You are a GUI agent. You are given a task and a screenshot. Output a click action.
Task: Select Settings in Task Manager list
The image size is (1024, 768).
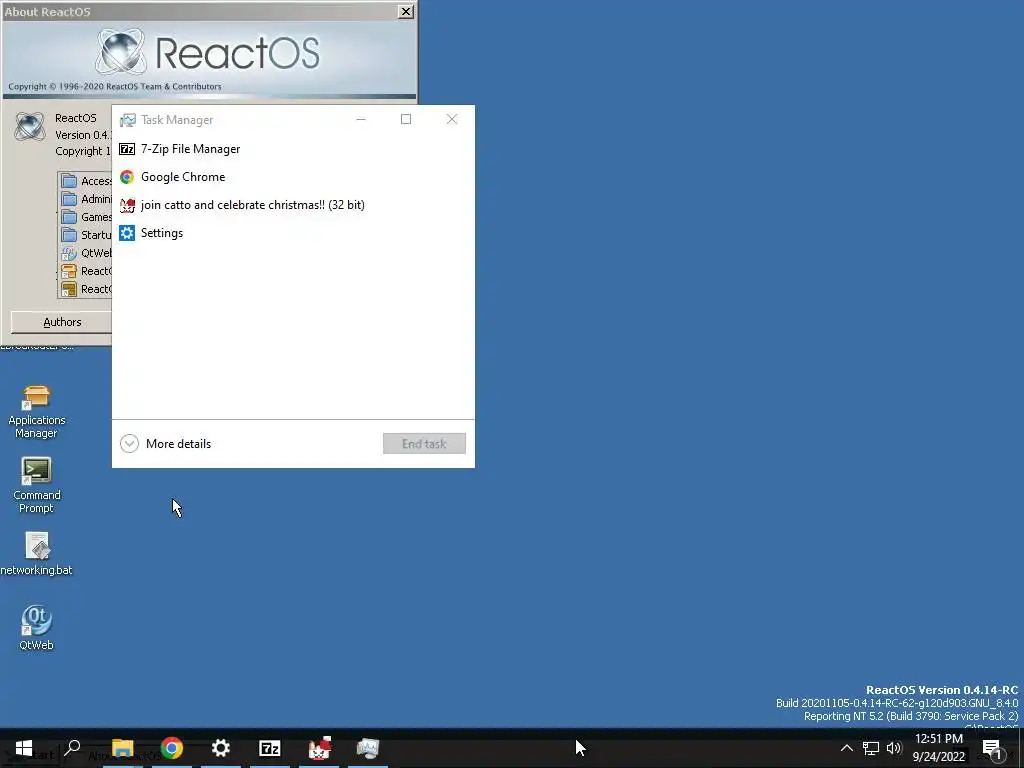(x=293, y=233)
